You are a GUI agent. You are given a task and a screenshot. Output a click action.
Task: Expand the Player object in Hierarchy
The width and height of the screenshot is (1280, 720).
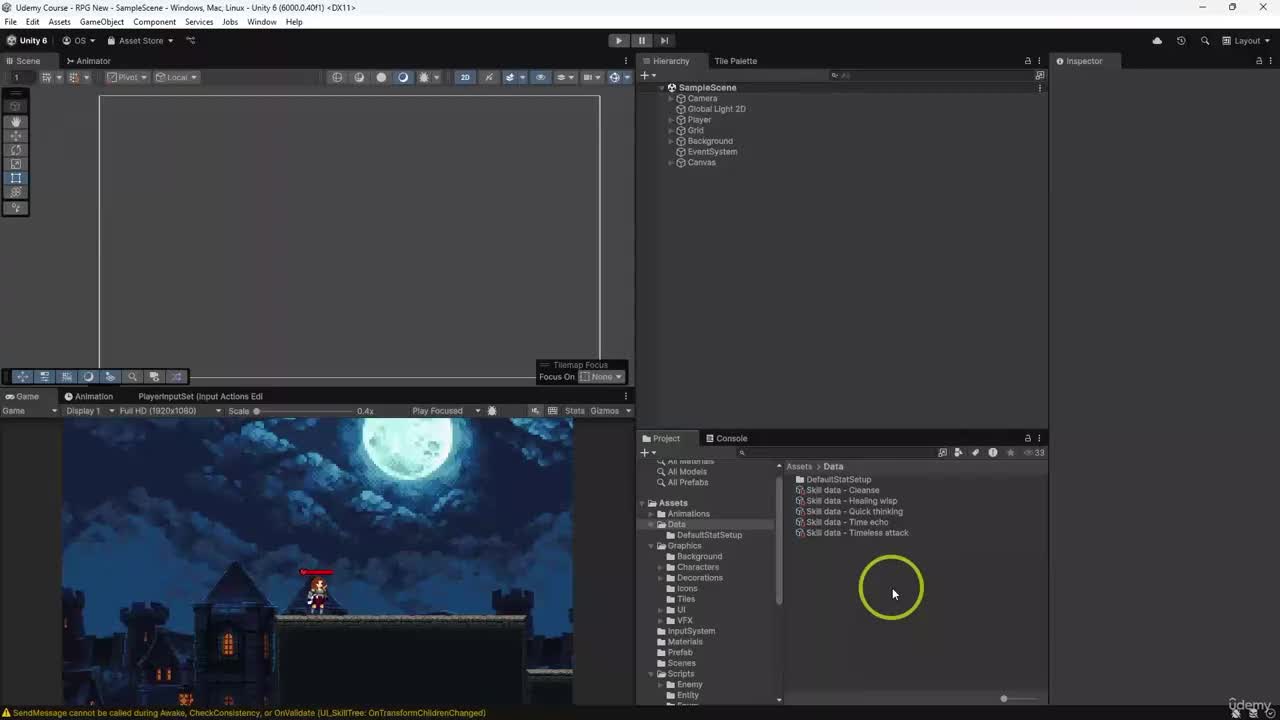click(x=670, y=120)
